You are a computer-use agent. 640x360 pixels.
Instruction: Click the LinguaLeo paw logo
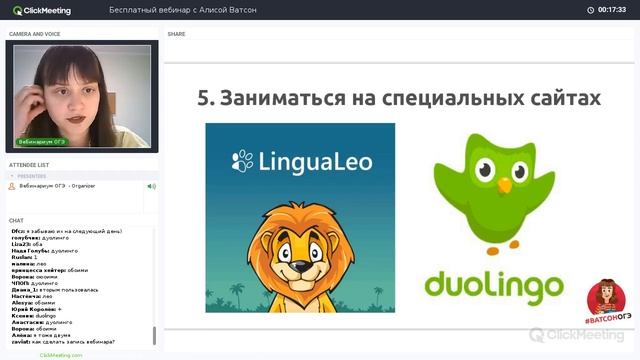click(242, 161)
